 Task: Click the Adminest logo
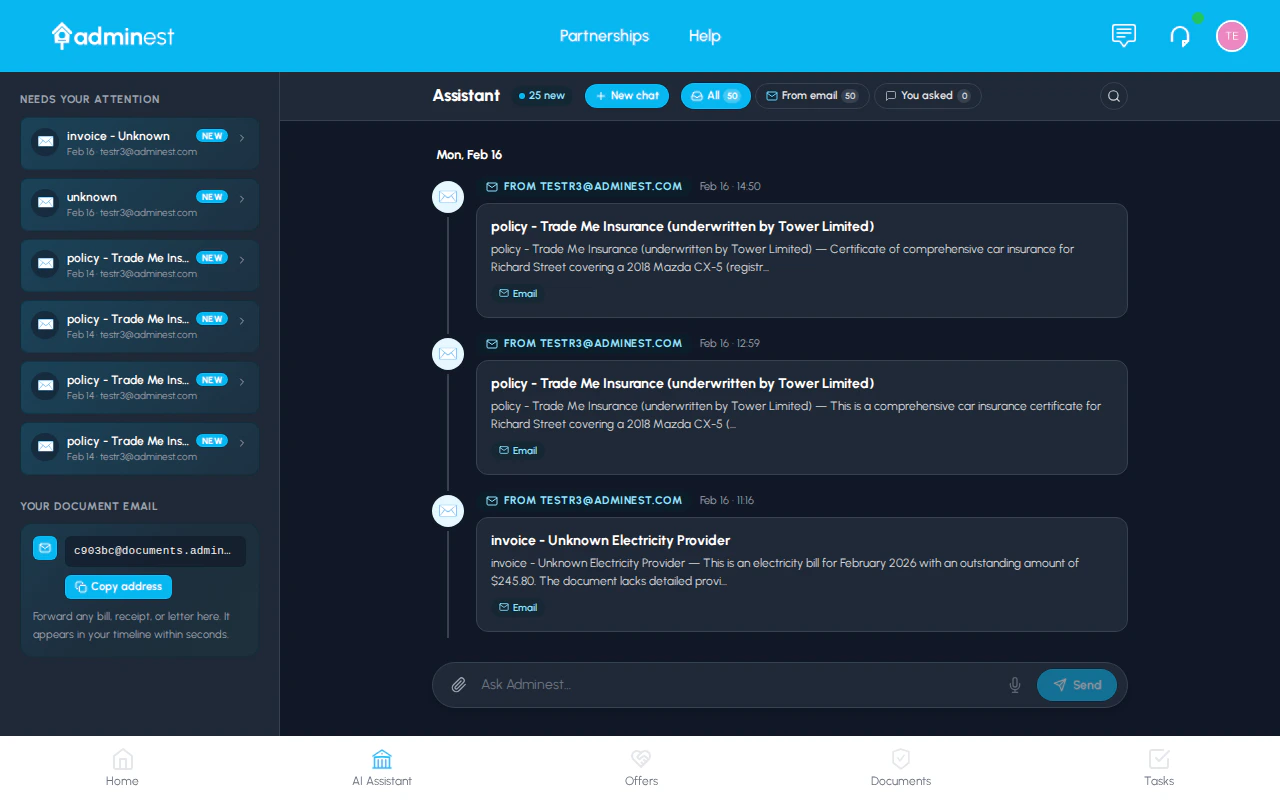coord(113,36)
